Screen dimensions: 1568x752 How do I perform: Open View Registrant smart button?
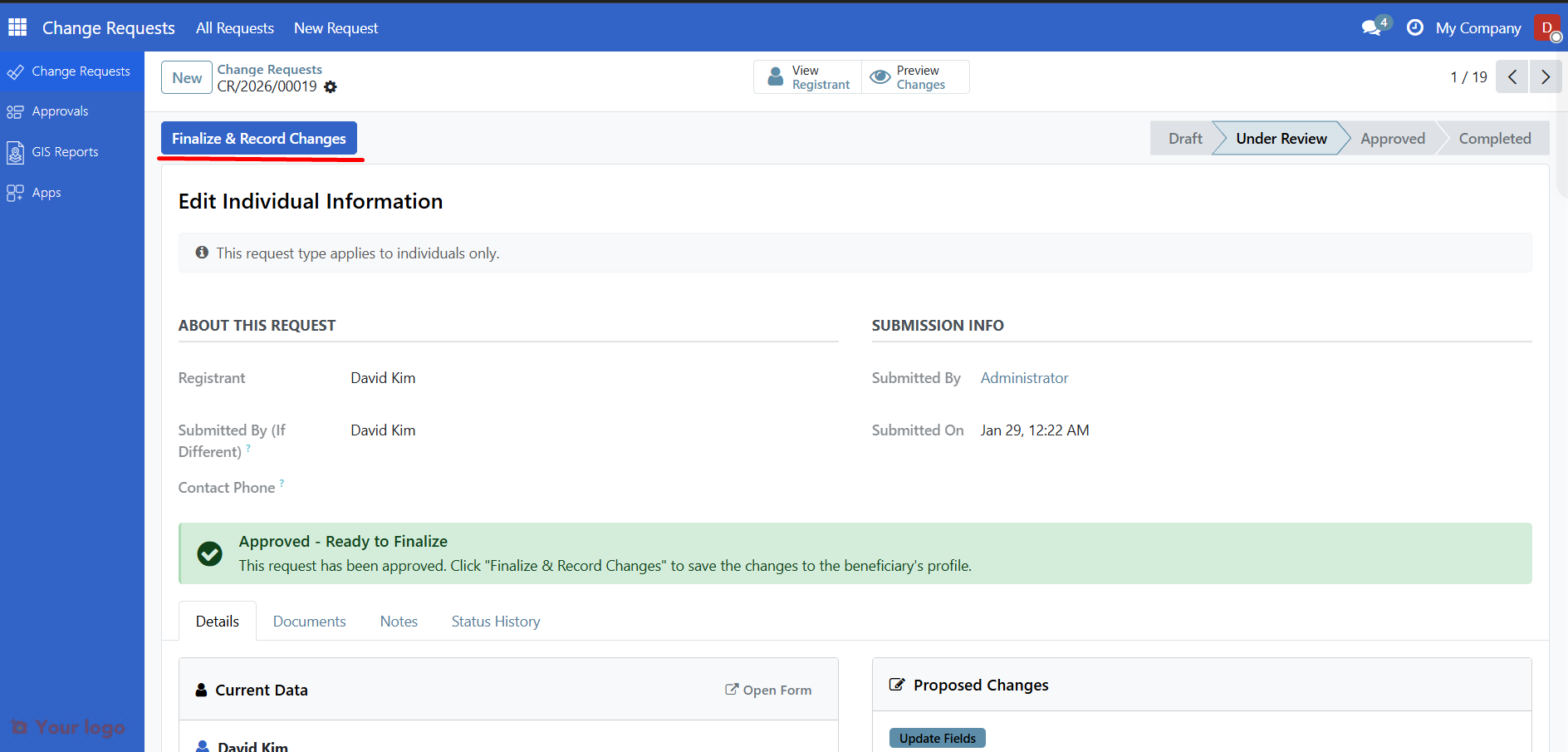808,77
